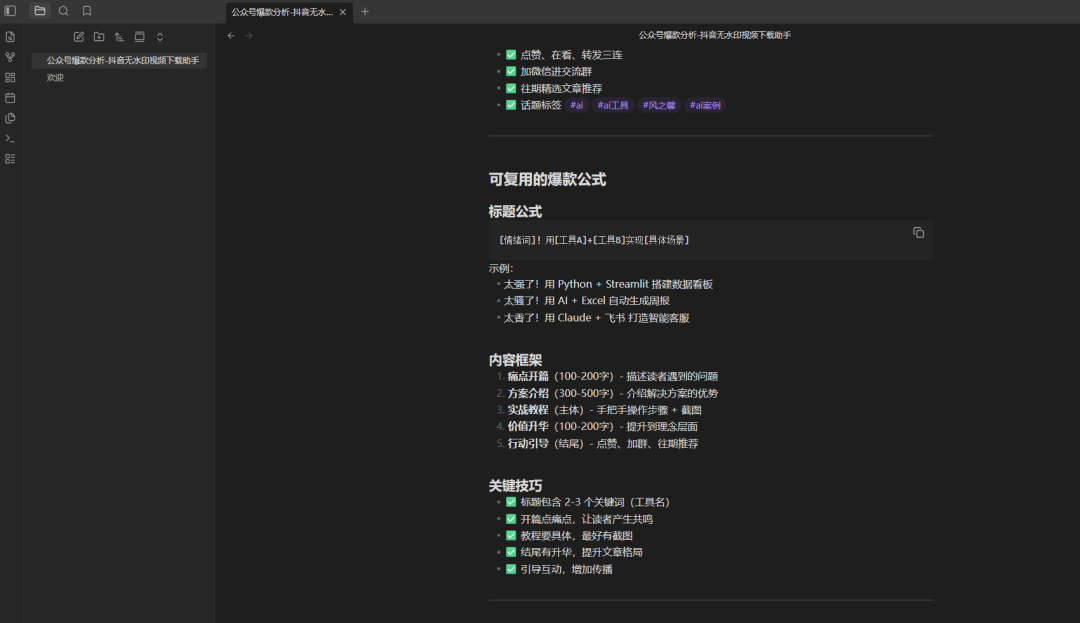Open the bookmarks panel icon

tap(87, 11)
